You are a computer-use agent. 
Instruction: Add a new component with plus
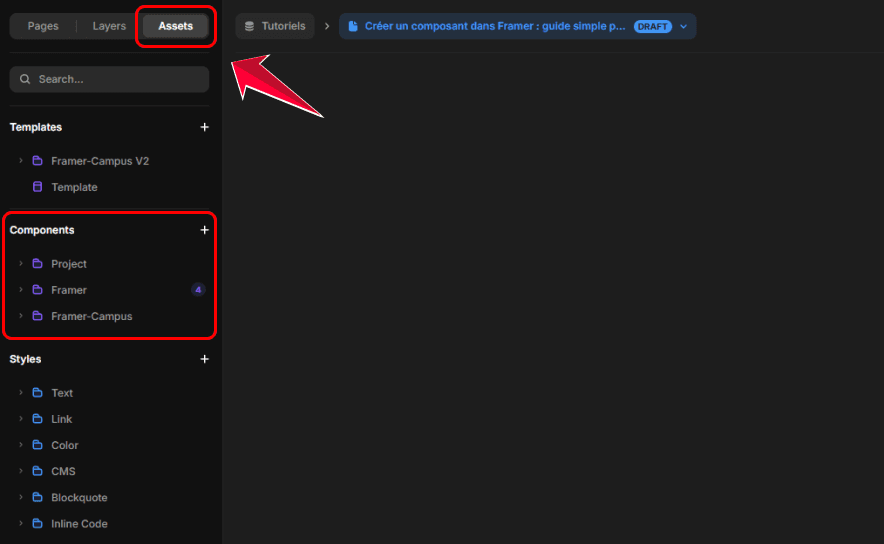point(205,230)
